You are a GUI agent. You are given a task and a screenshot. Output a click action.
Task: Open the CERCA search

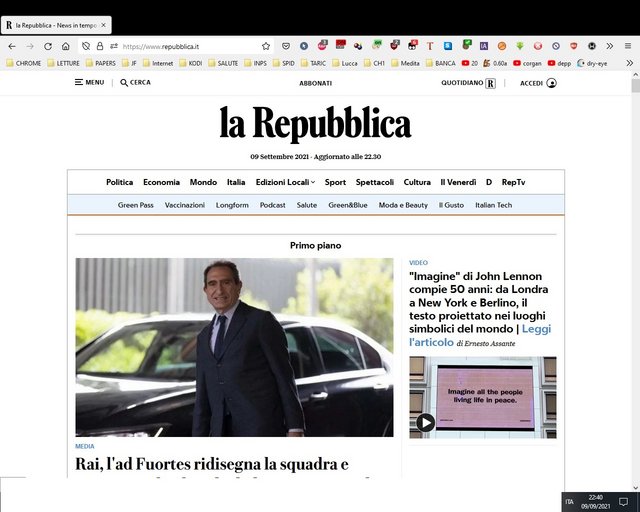tap(136, 82)
